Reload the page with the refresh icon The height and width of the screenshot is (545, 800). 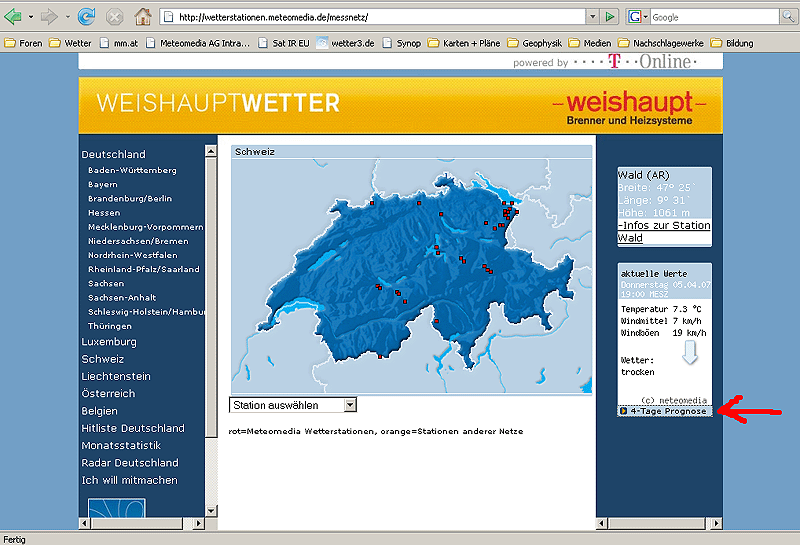[86, 17]
